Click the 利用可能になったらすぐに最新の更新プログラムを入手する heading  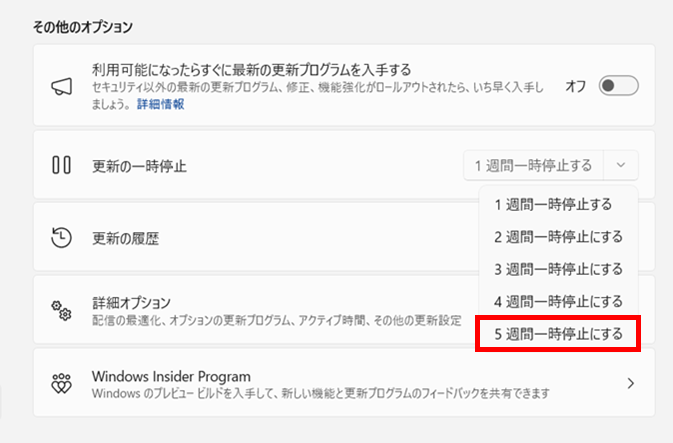[x=252, y=69]
